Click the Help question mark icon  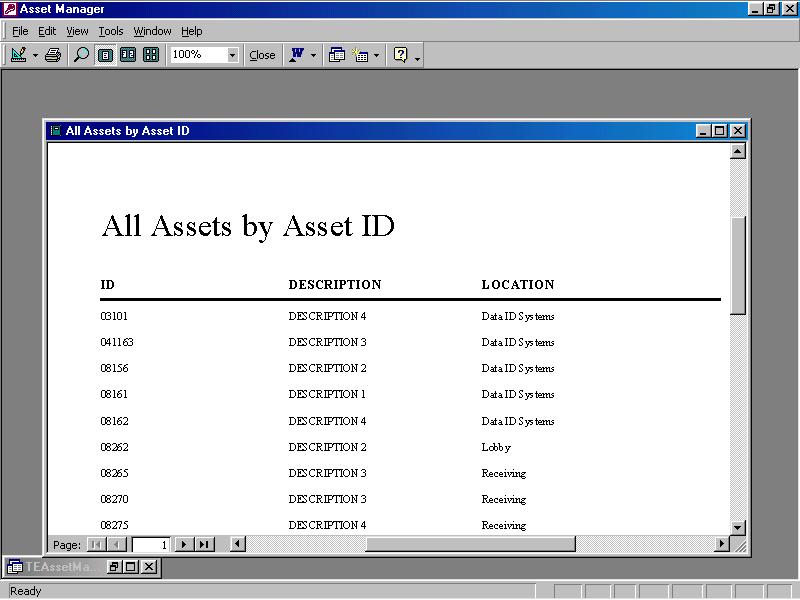(x=401, y=55)
